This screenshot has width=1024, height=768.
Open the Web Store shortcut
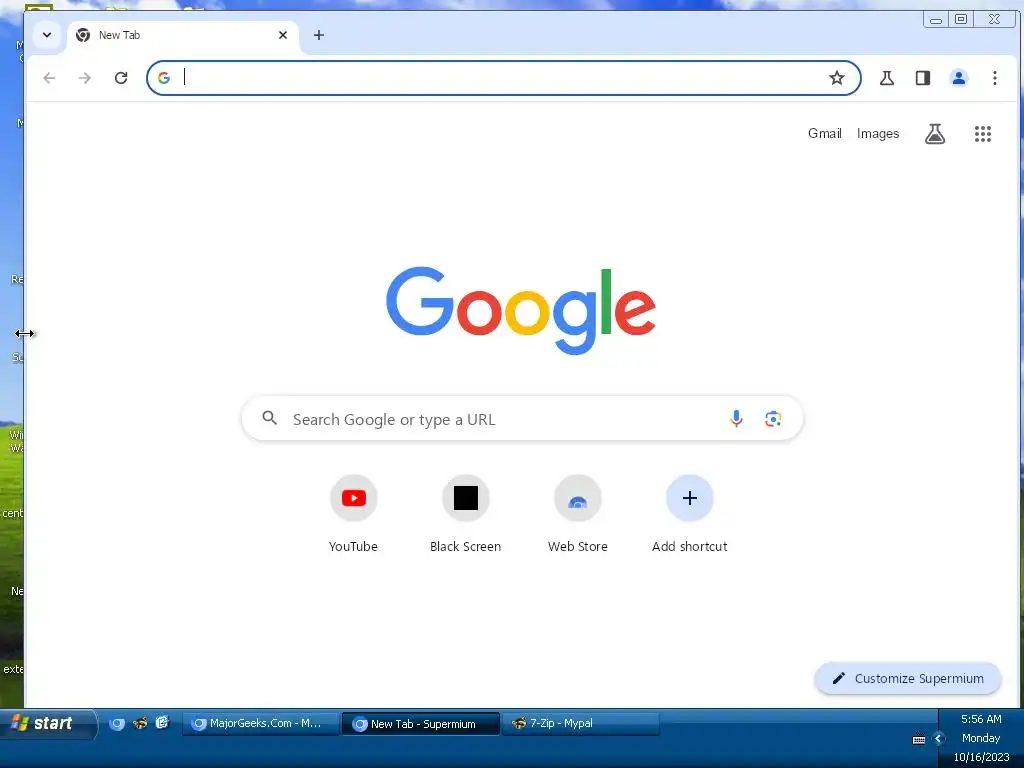point(578,514)
